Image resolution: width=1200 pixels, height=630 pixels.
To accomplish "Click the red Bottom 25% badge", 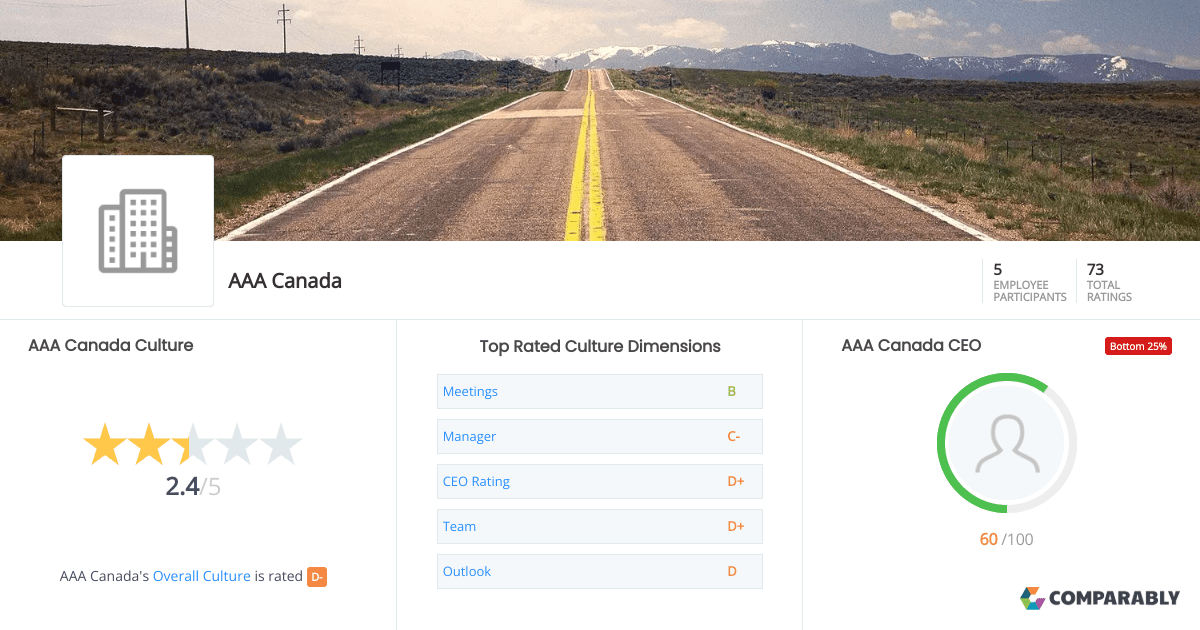I will click(x=1138, y=345).
